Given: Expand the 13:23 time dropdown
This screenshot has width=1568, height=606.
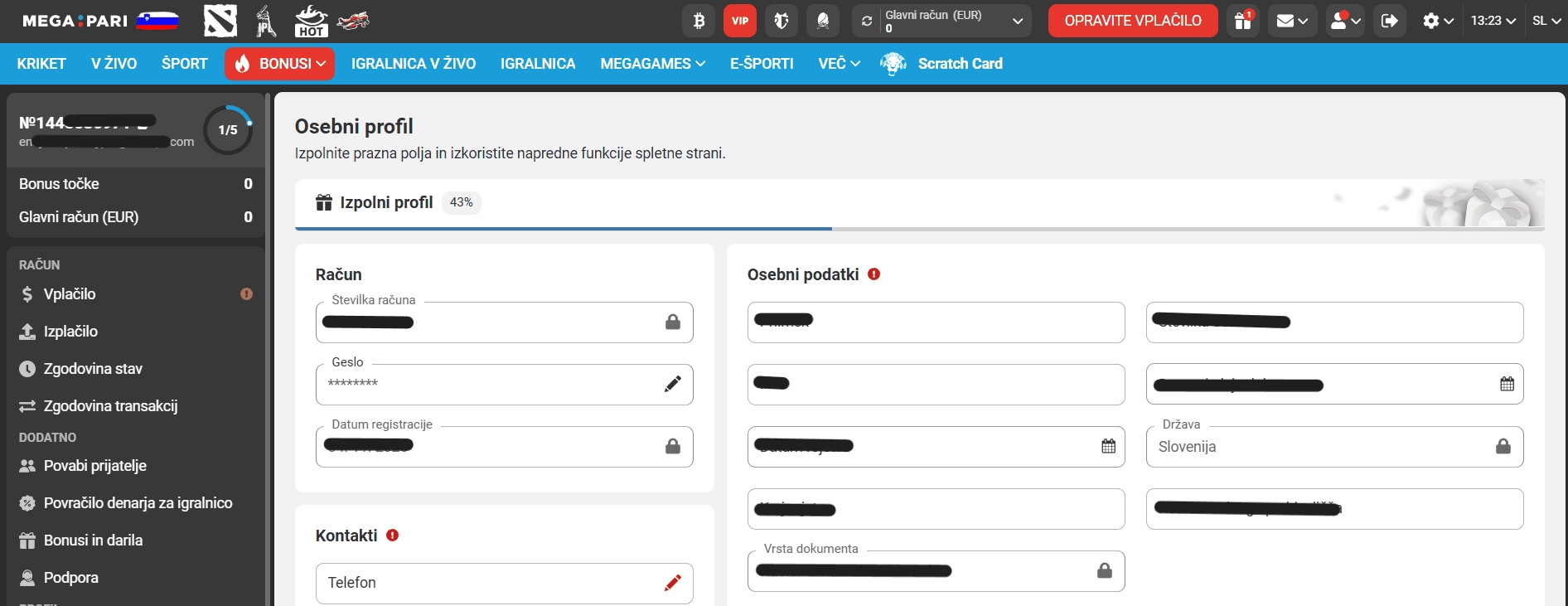Looking at the screenshot, I should point(1493,21).
